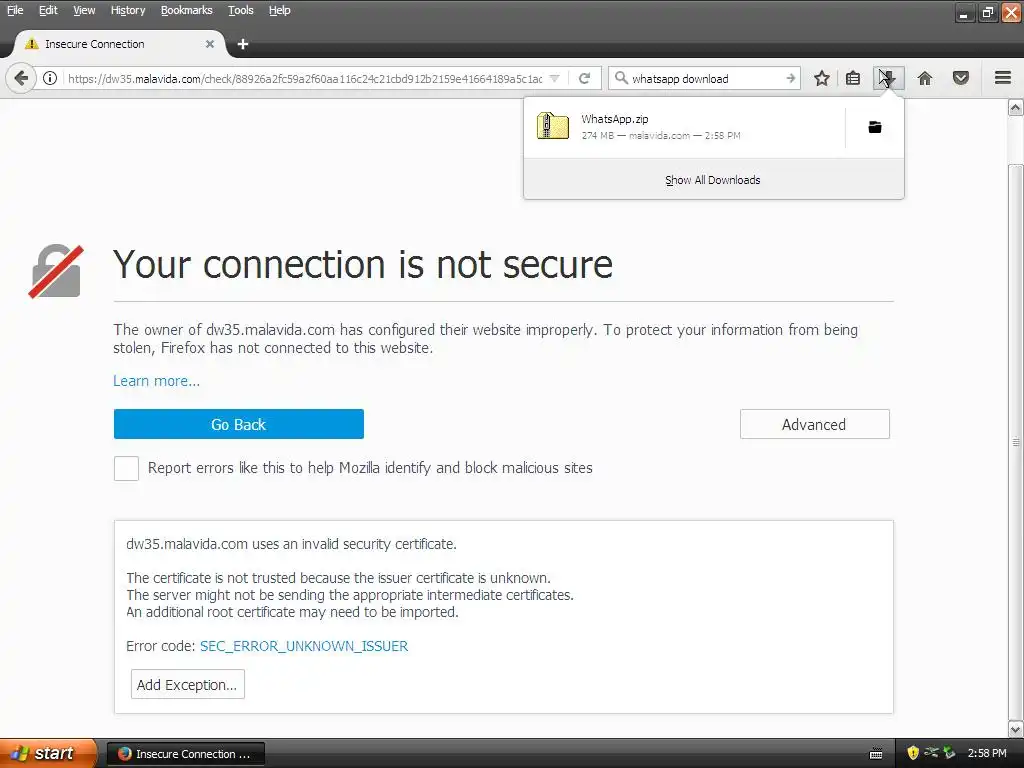Go to Home page icon
Image resolution: width=1024 pixels, height=768 pixels.
pyautogui.click(x=925, y=78)
